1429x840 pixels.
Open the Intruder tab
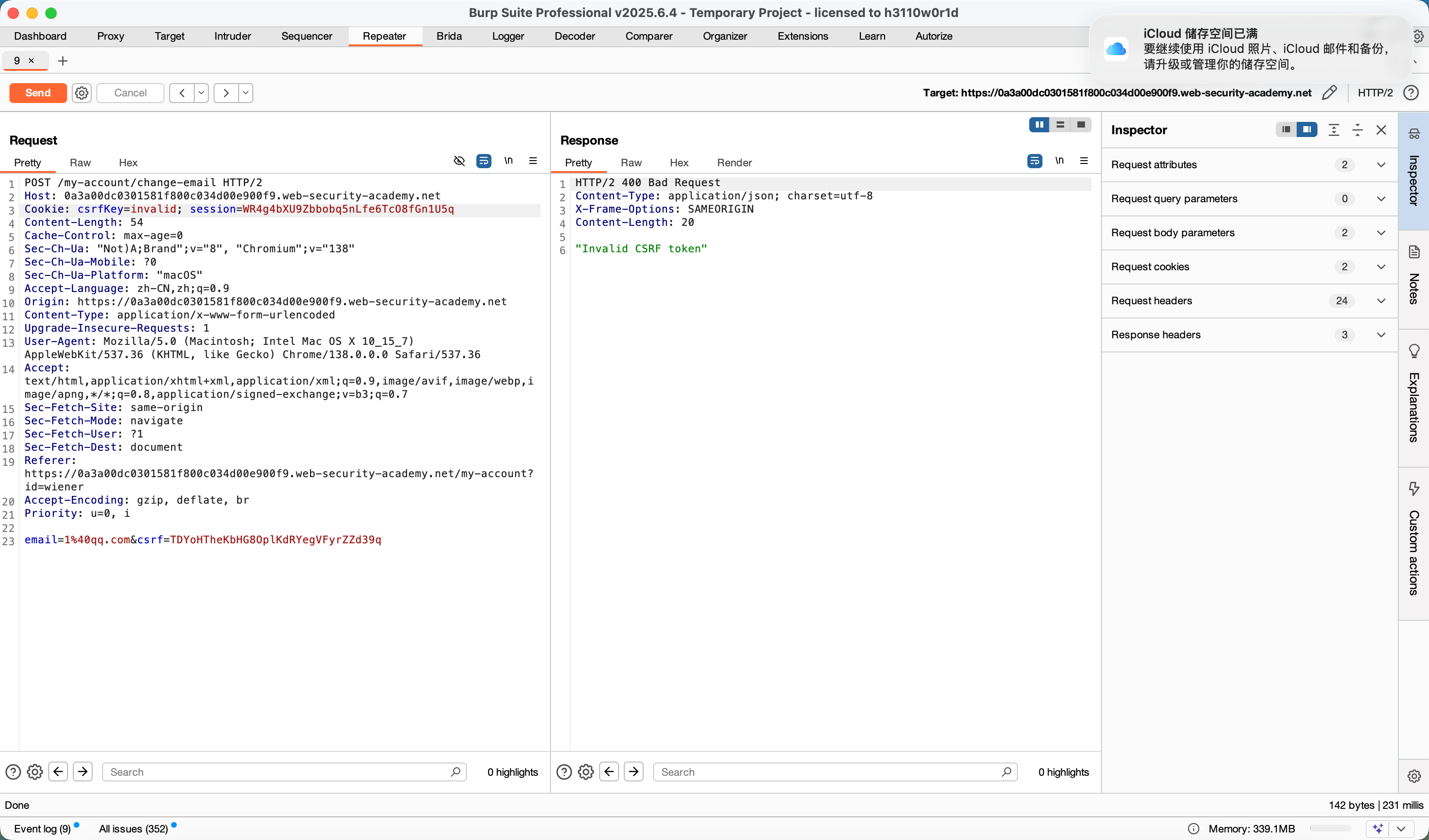[x=232, y=36]
